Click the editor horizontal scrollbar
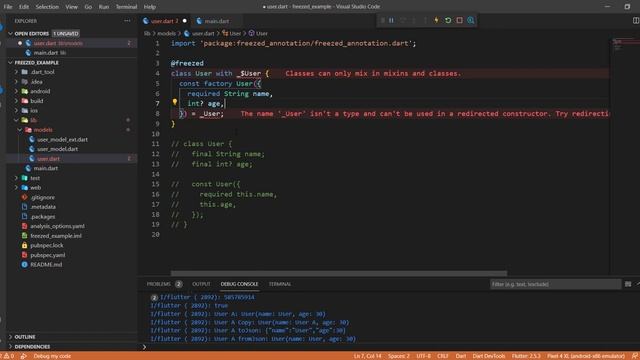 pos(339,273)
